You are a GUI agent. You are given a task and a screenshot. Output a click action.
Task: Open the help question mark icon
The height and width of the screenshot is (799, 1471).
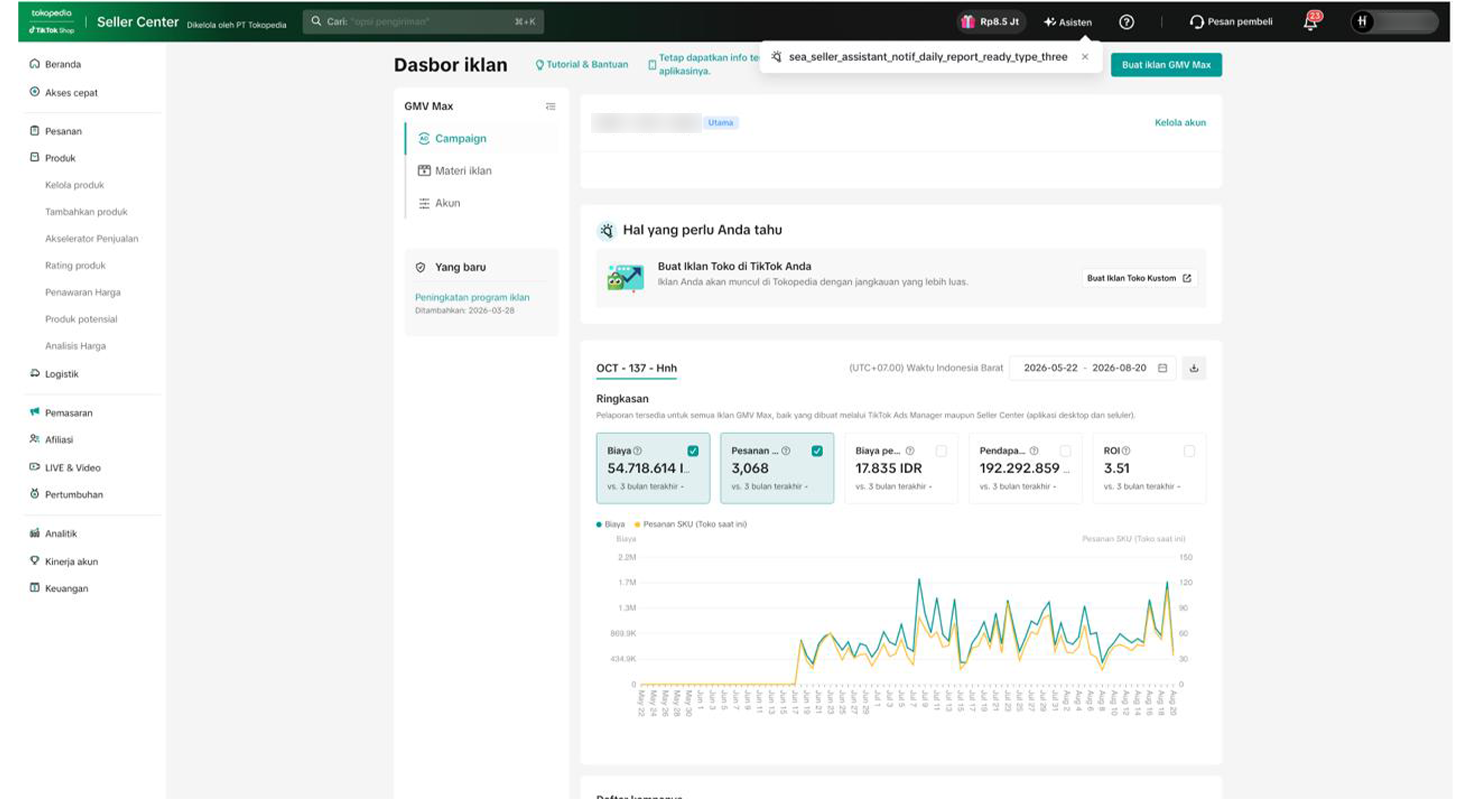tap(1127, 21)
